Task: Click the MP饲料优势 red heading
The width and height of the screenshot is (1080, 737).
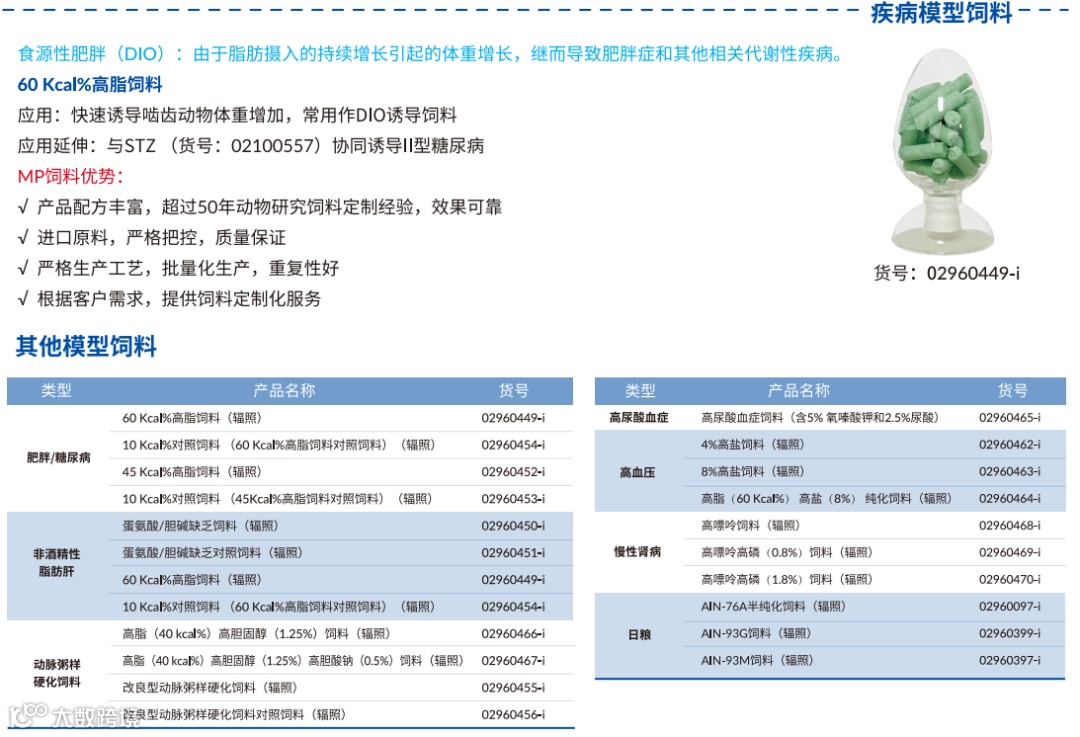Action: pos(70,176)
